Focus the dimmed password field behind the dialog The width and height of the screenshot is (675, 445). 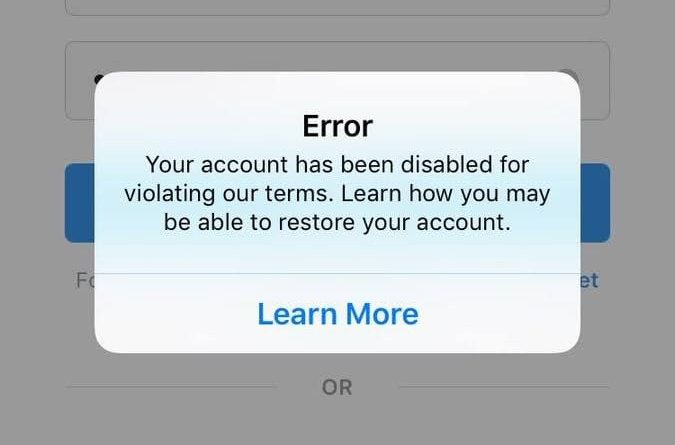pos(338,80)
